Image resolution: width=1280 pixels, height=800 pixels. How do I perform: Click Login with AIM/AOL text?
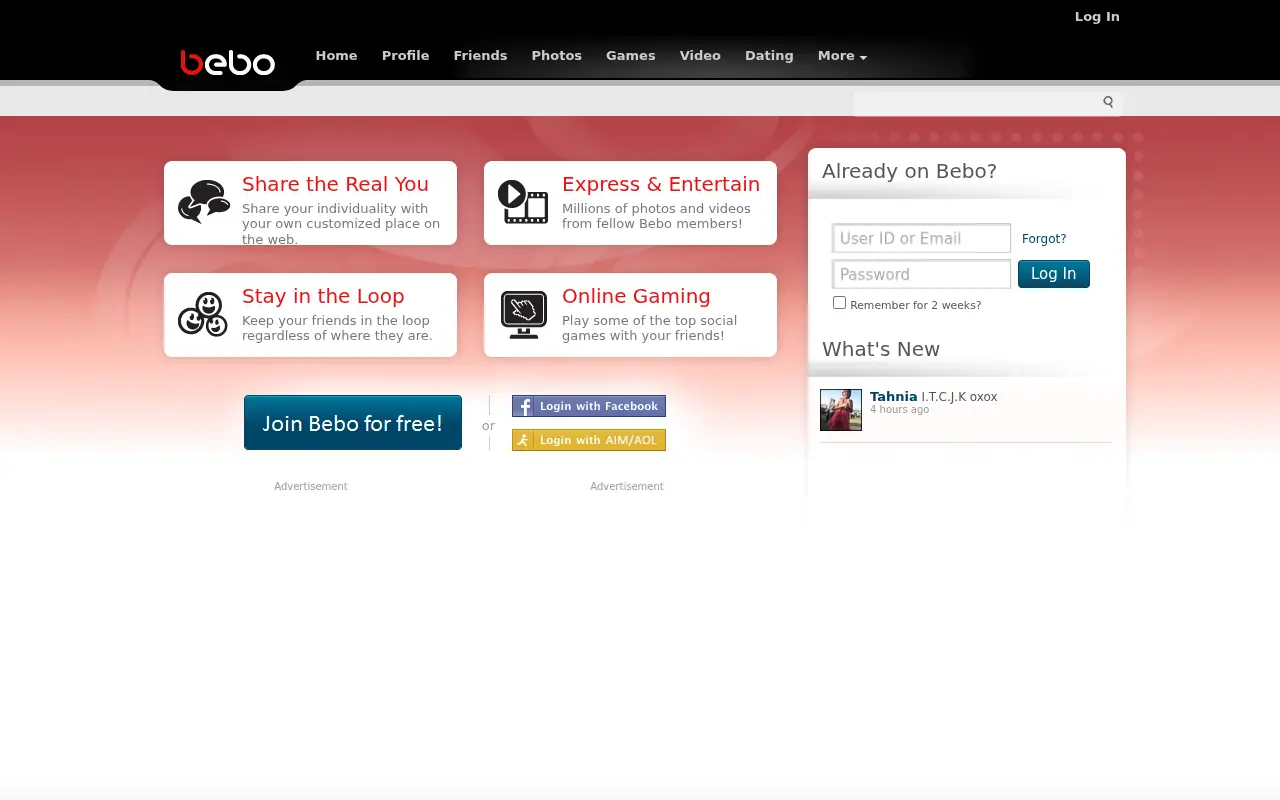point(599,440)
